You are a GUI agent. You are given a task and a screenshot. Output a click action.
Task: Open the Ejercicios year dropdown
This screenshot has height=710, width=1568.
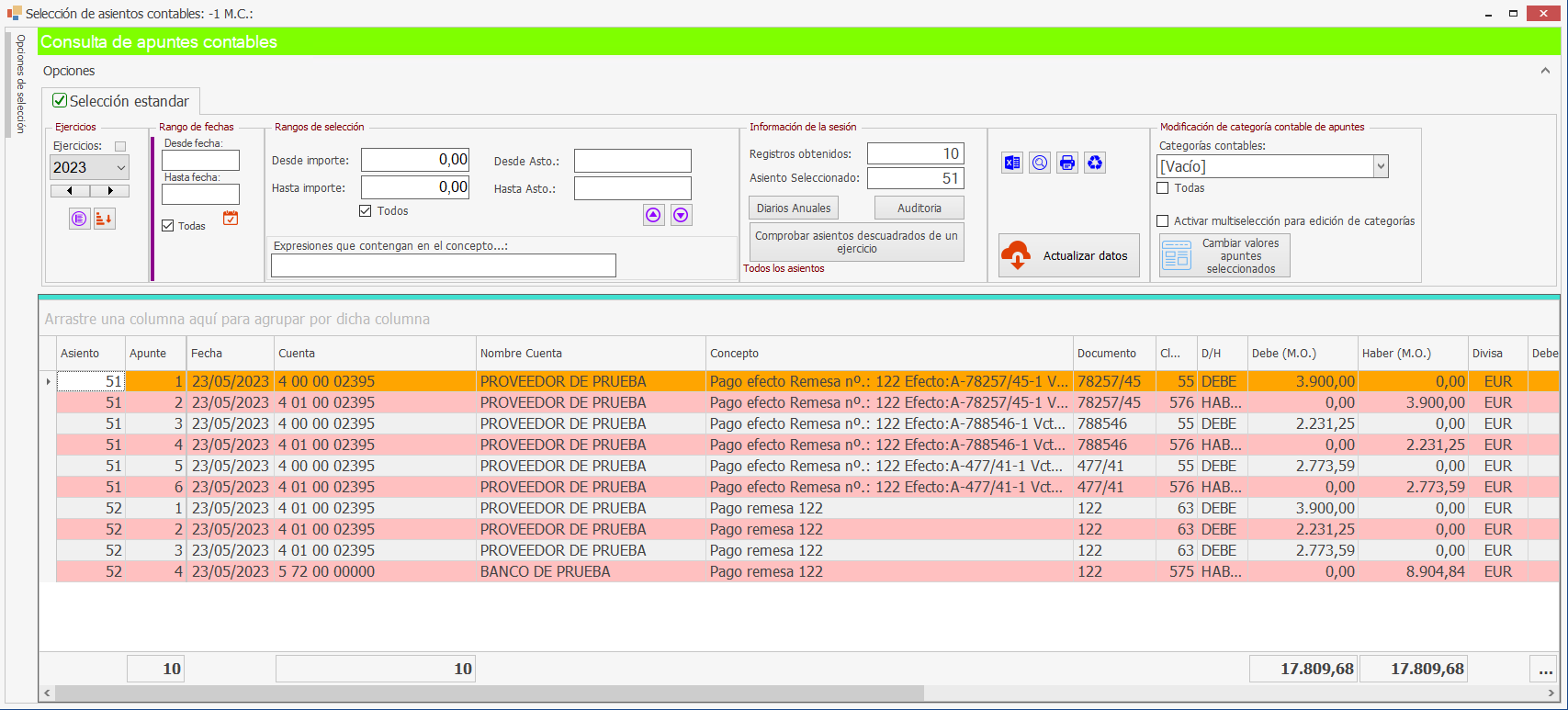[x=120, y=167]
